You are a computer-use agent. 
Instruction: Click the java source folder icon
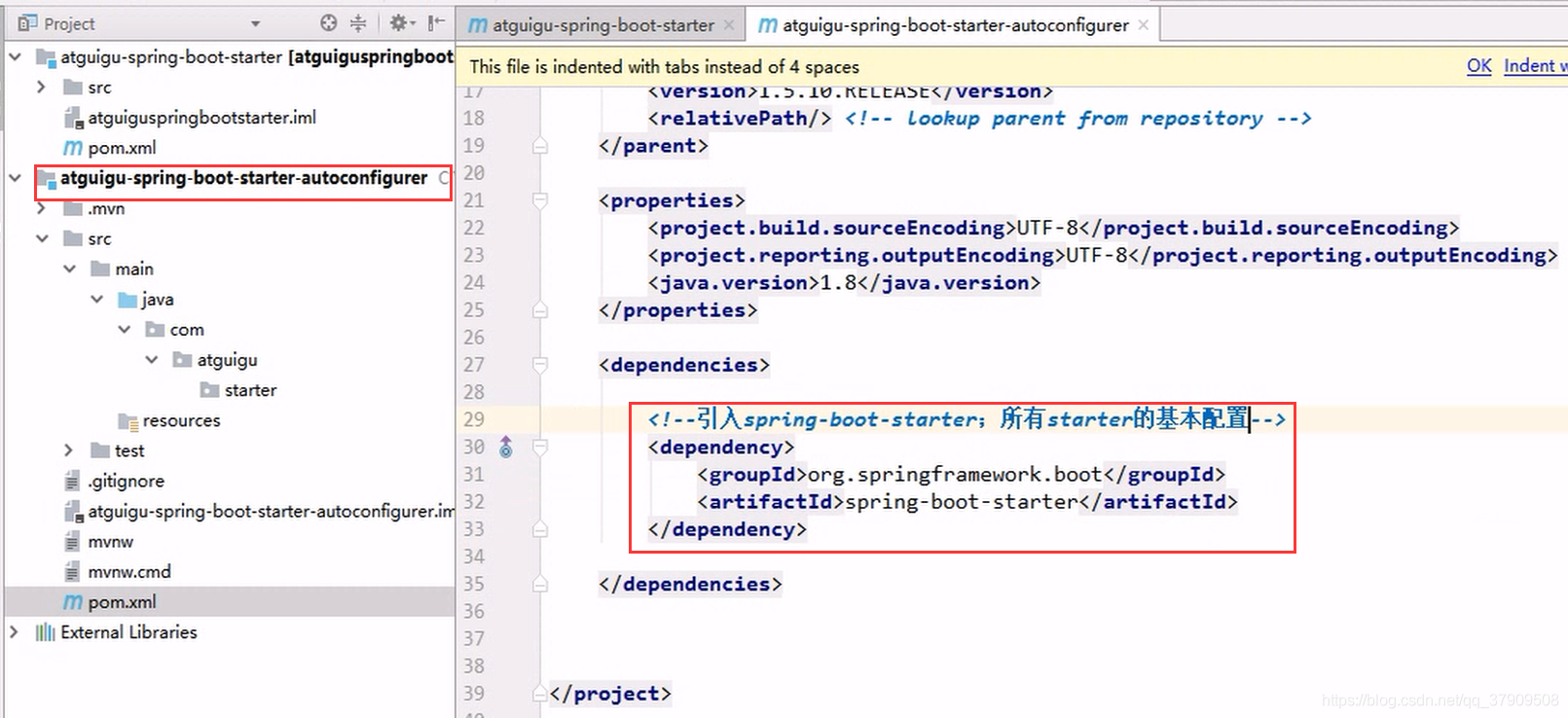click(x=127, y=299)
